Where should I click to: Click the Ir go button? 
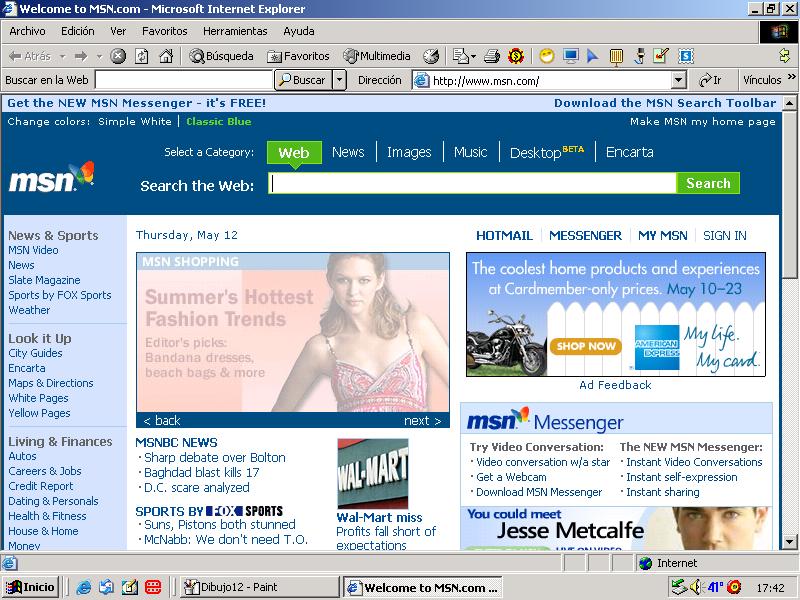[710, 80]
